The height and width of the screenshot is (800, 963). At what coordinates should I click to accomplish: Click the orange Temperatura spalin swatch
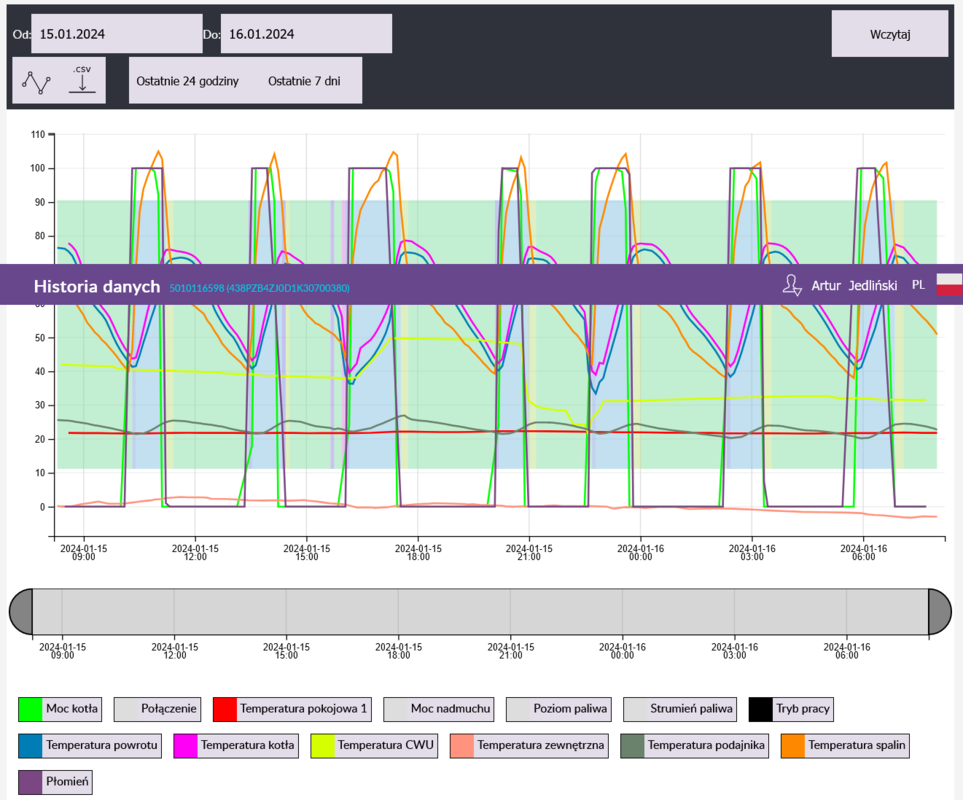[x=793, y=745]
